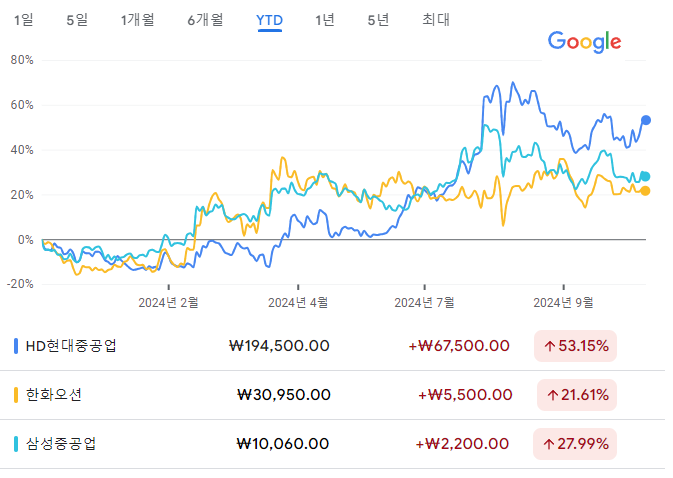Click the 20% y-axis label
The width and height of the screenshot is (673, 478).
[x=22, y=195]
